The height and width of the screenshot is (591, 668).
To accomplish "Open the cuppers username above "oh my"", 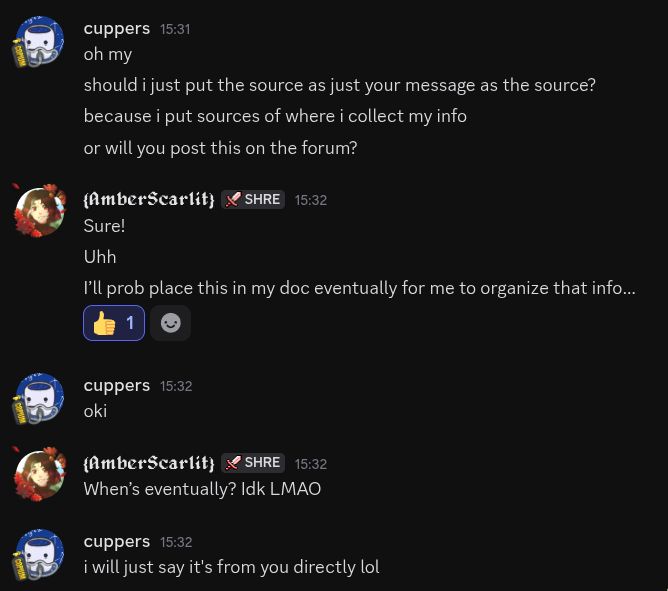I will click(x=117, y=29).
